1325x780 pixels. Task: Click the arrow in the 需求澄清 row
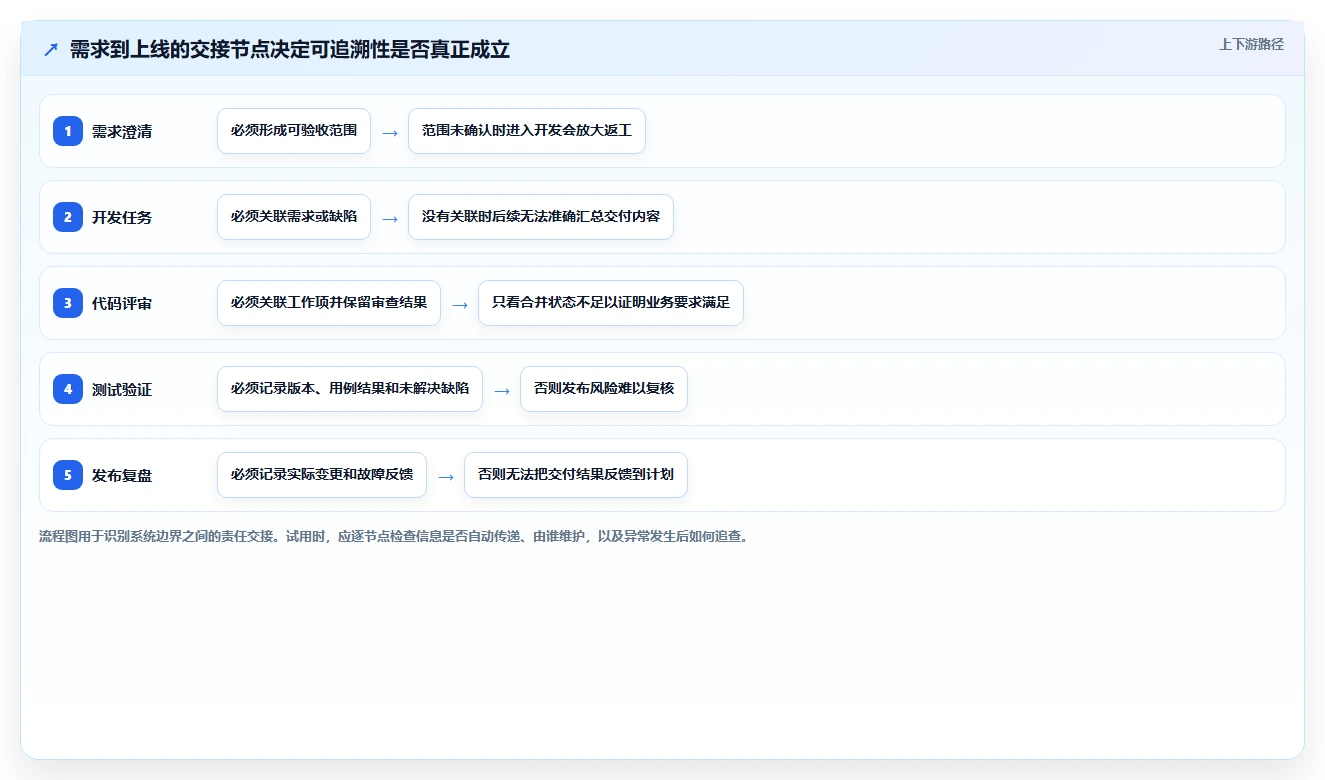click(x=390, y=132)
